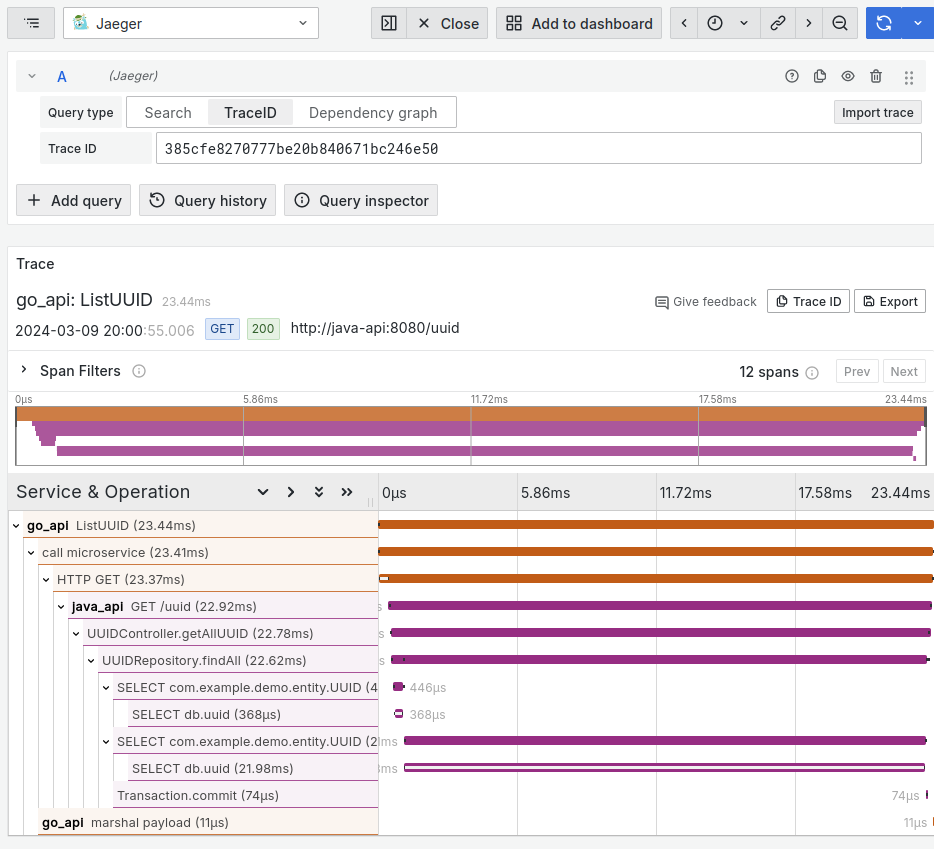Image resolution: width=934 pixels, height=849 pixels.
Task: Collapse the HTTP GET span
Action: point(46,580)
